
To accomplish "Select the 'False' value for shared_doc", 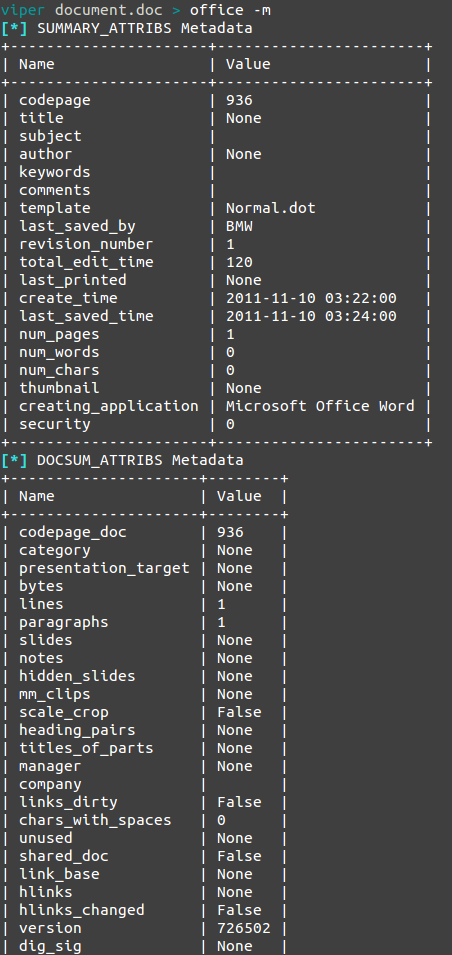I will click(239, 856).
